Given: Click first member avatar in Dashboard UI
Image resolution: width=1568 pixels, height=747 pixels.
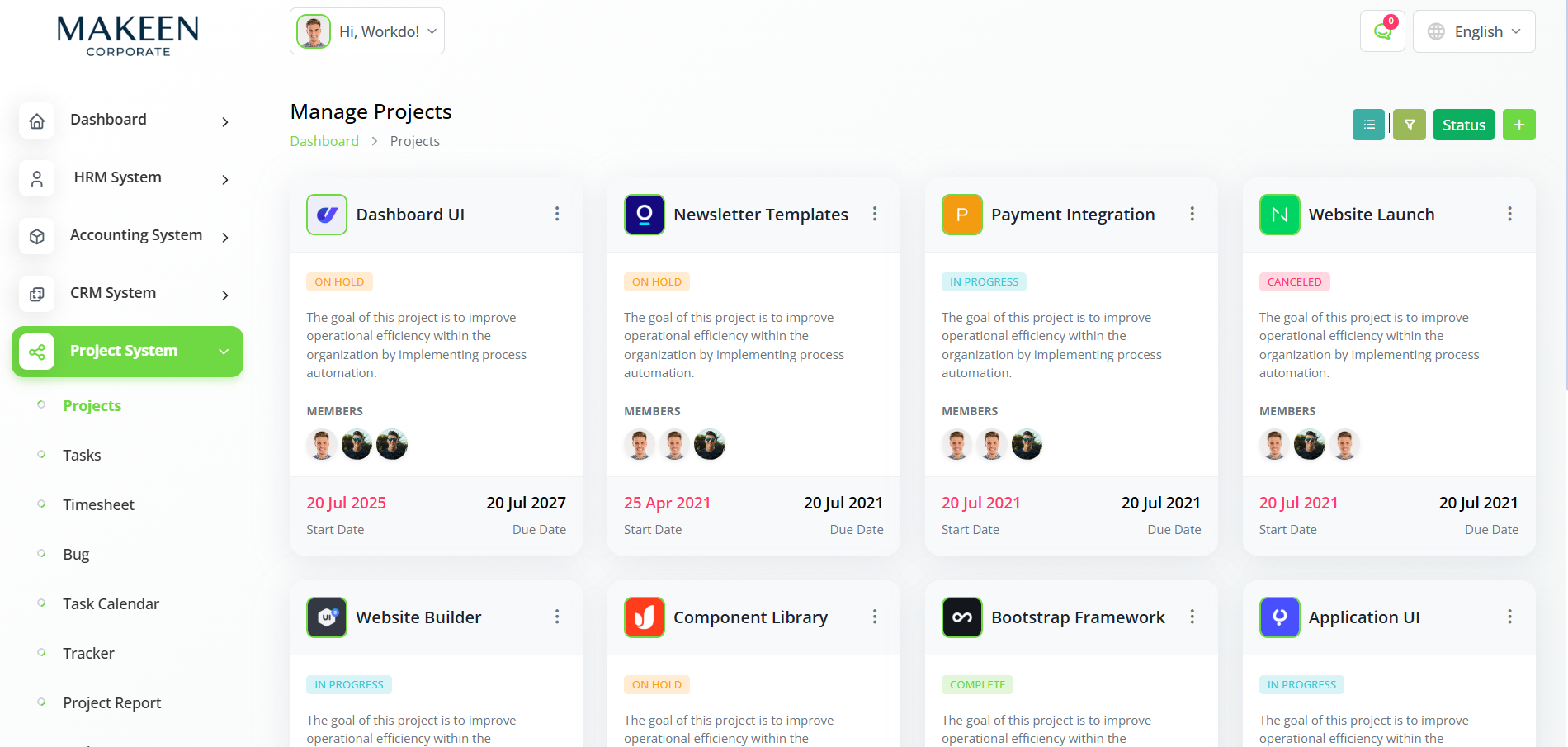Looking at the screenshot, I should pyautogui.click(x=322, y=445).
